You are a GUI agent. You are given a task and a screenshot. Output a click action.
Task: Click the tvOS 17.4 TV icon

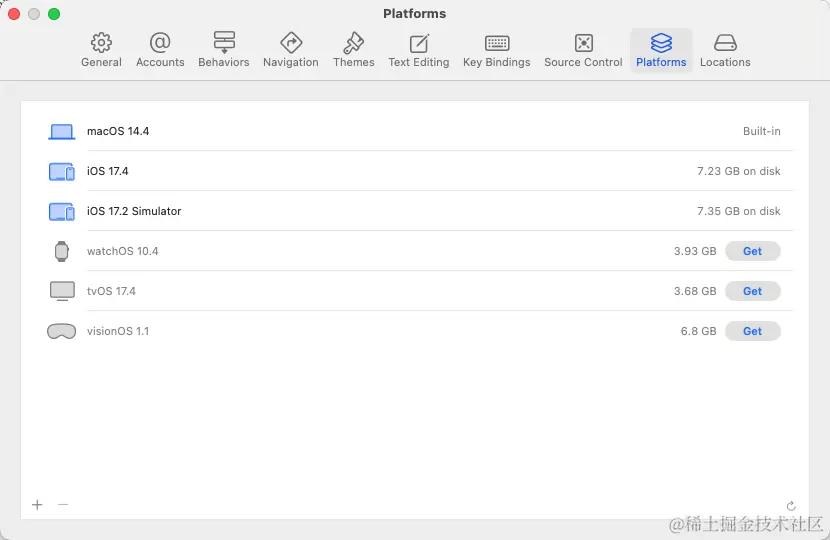62,291
